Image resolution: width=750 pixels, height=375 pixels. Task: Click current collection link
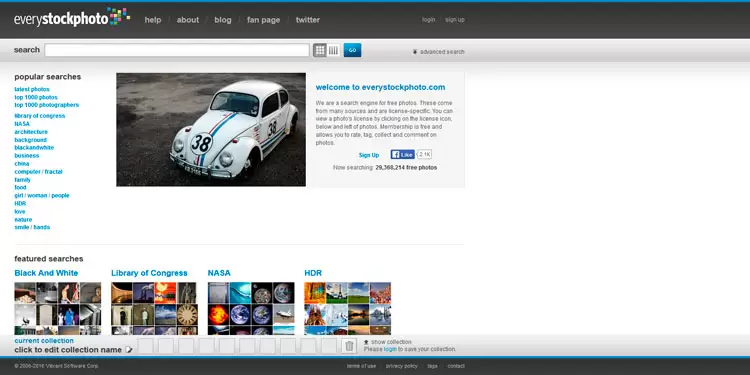44,341
